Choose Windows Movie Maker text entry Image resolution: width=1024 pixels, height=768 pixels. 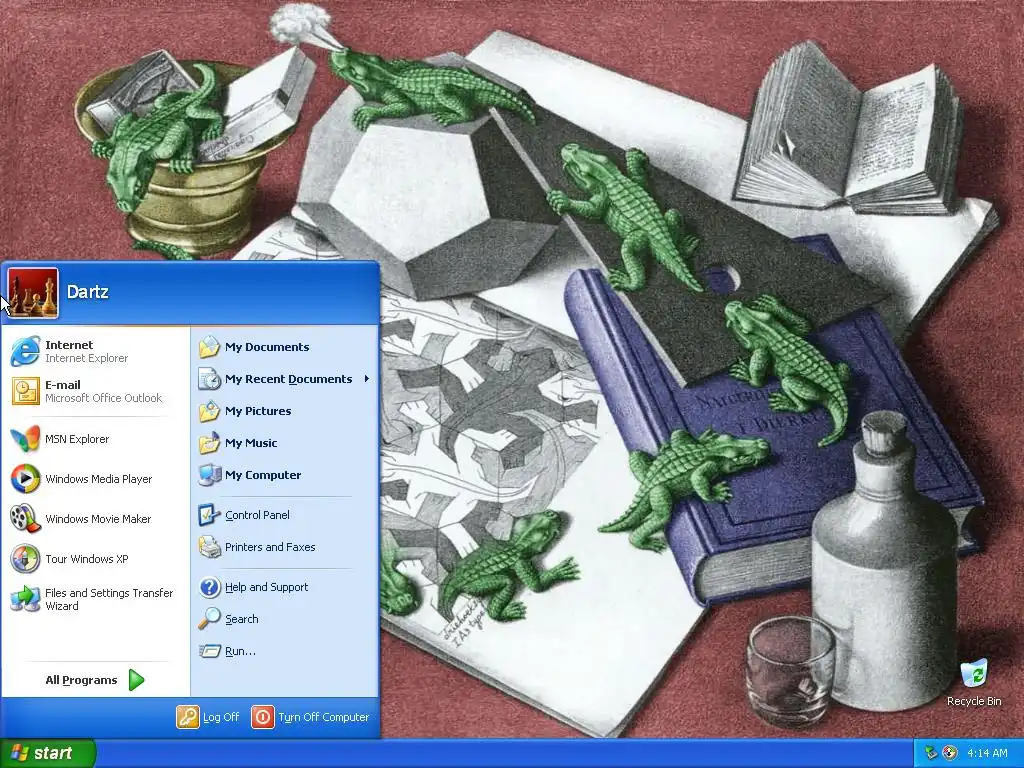coord(98,519)
